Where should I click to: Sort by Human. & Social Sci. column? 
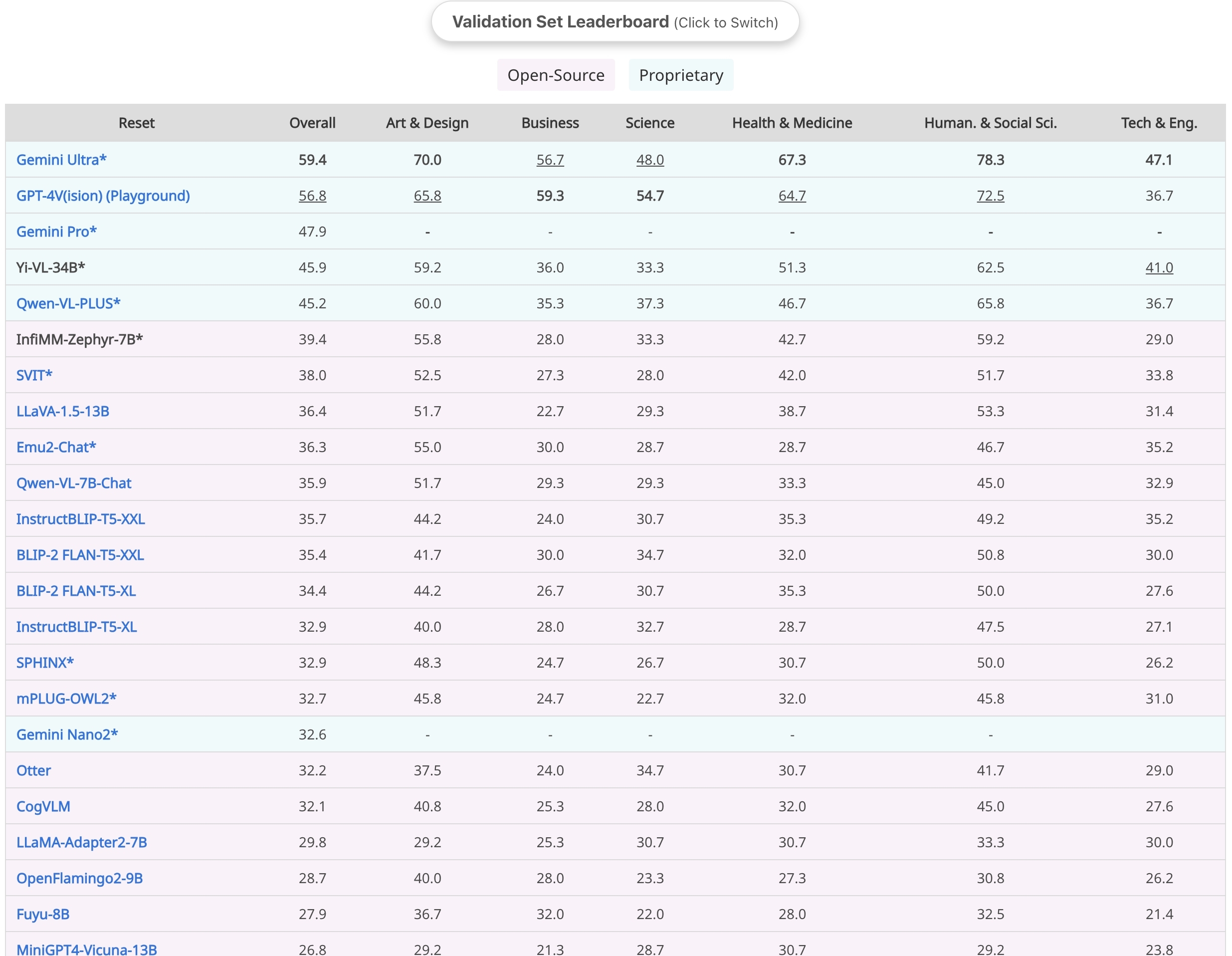coord(990,123)
